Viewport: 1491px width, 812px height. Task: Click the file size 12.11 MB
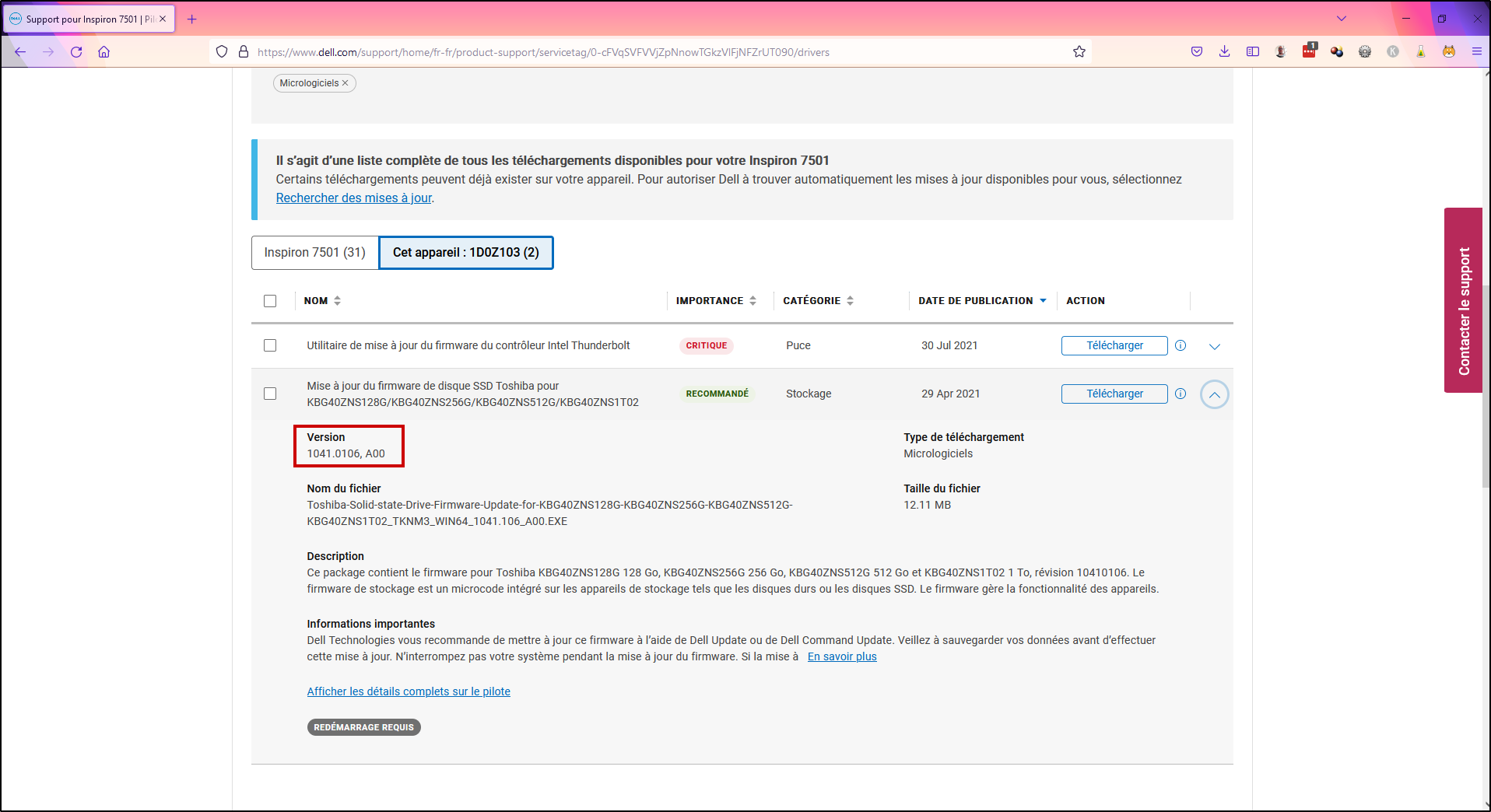tap(928, 505)
